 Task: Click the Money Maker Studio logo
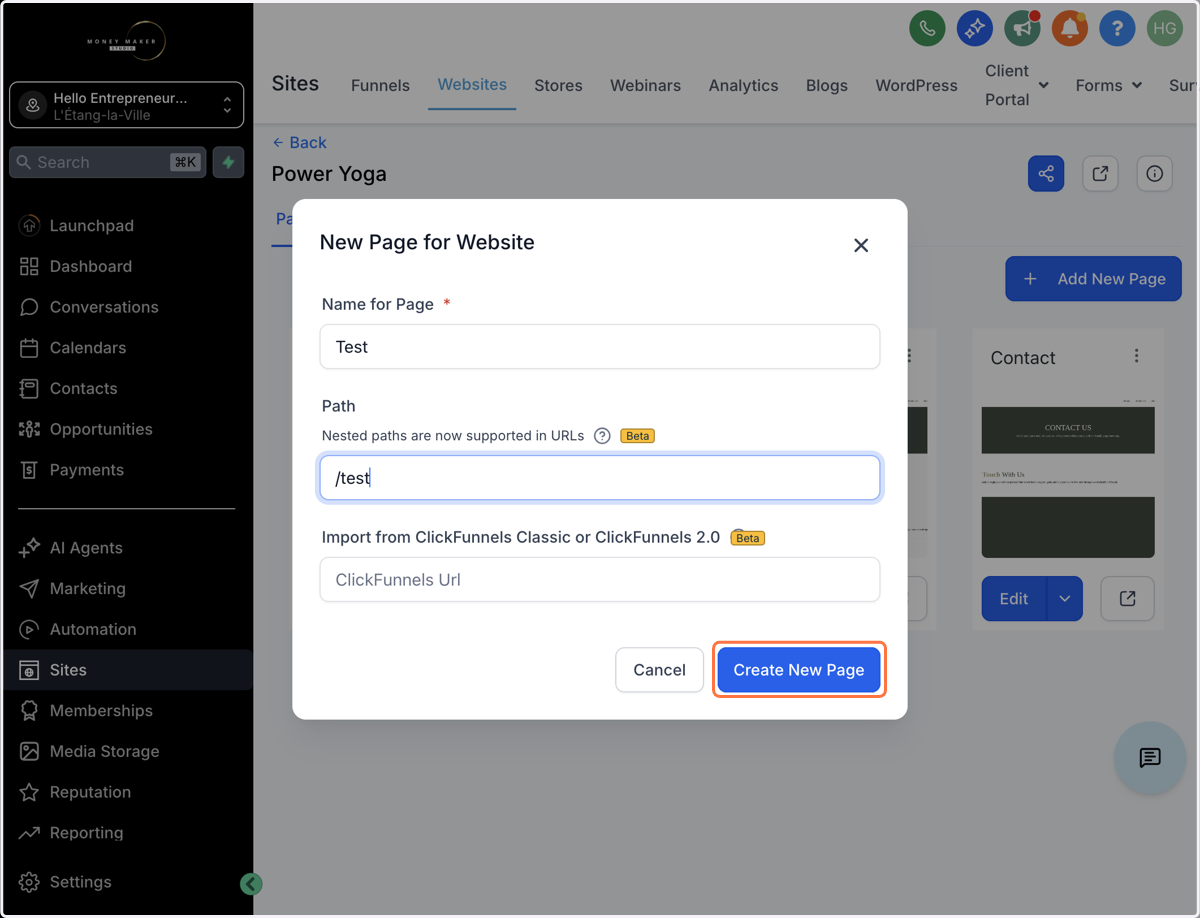coord(126,41)
